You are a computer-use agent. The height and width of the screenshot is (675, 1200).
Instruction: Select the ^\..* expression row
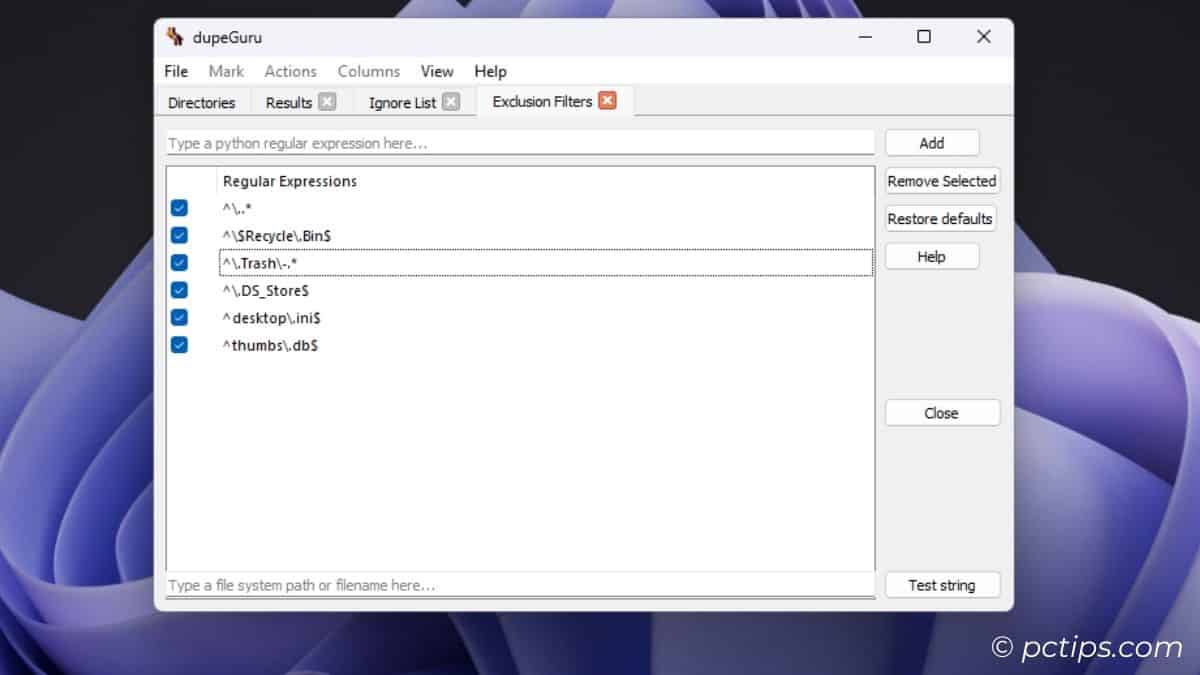click(x=546, y=208)
